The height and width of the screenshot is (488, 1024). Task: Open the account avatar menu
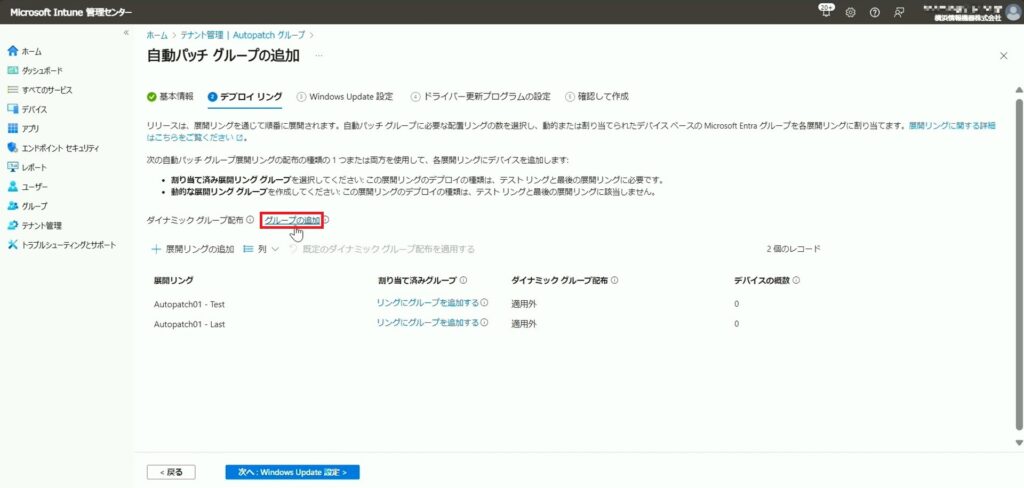click(x=1013, y=12)
